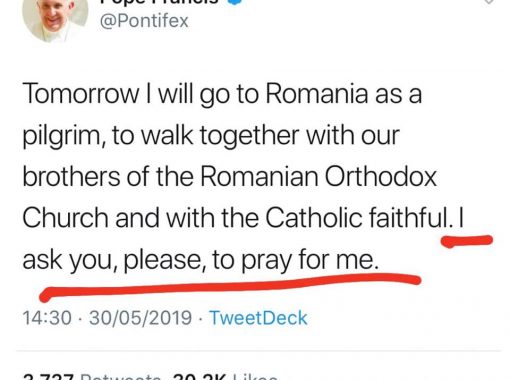Click the blue verified badge
Viewport: 510px width, 380px height.
pyautogui.click(x=236, y=2)
